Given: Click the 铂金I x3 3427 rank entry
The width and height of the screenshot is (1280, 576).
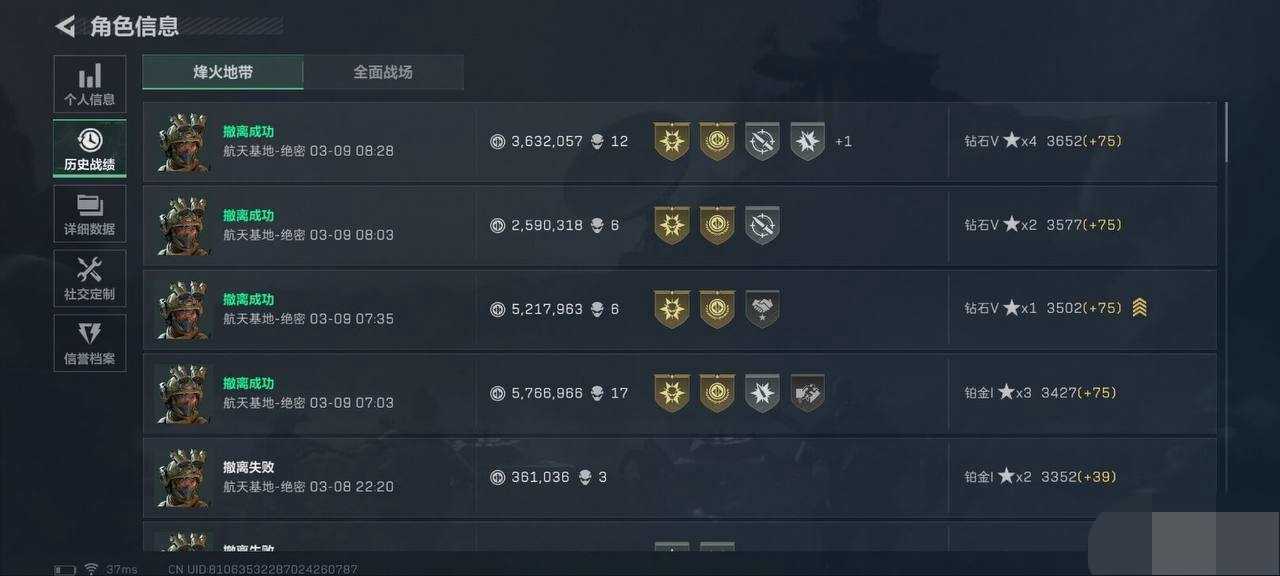Looking at the screenshot, I should point(1040,393).
